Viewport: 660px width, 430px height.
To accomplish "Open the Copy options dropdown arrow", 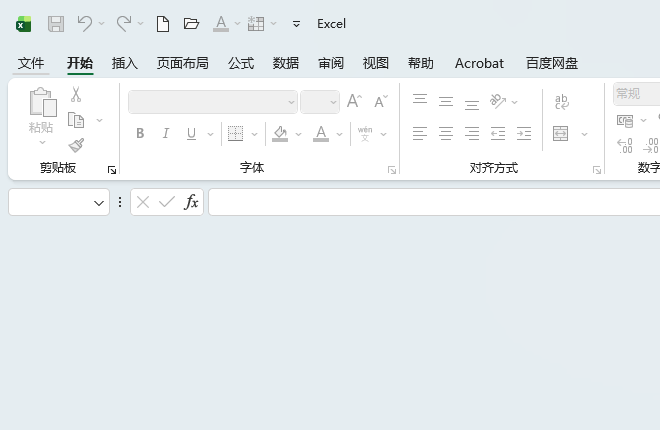I will [x=99, y=120].
